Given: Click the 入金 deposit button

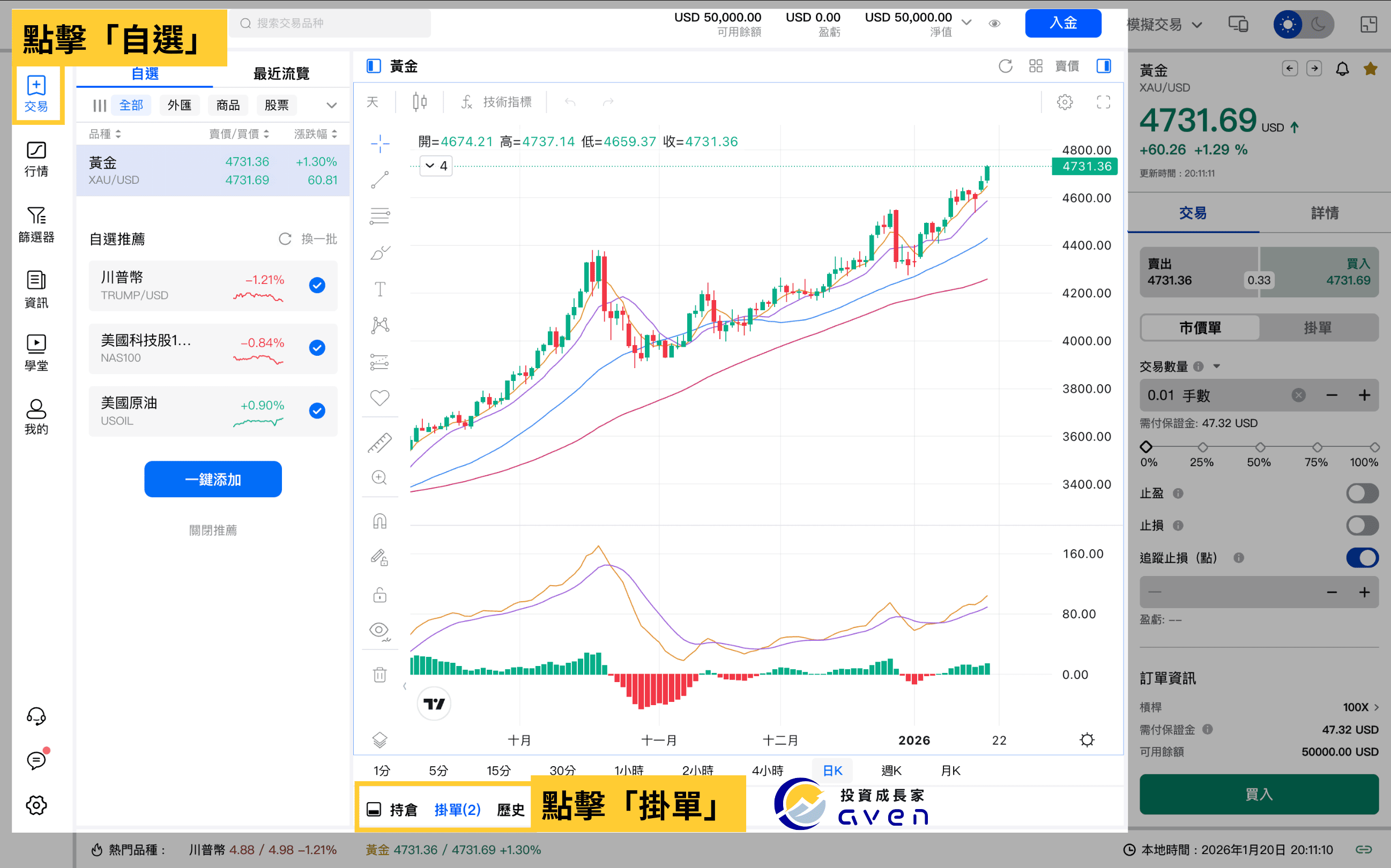Looking at the screenshot, I should point(1062,24).
